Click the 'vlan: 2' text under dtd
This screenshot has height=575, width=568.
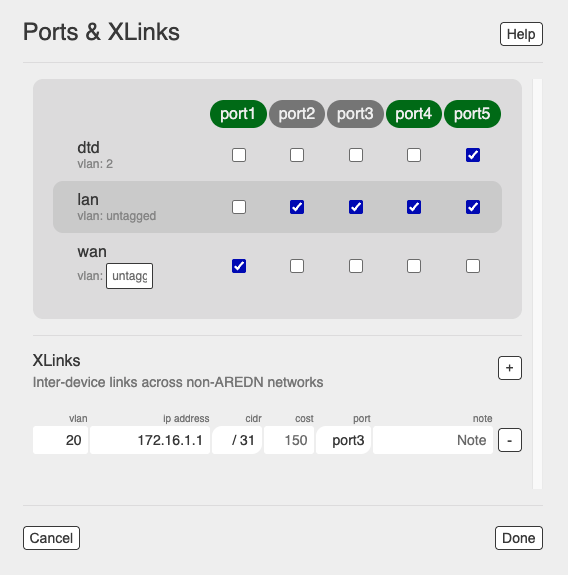click(95, 164)
